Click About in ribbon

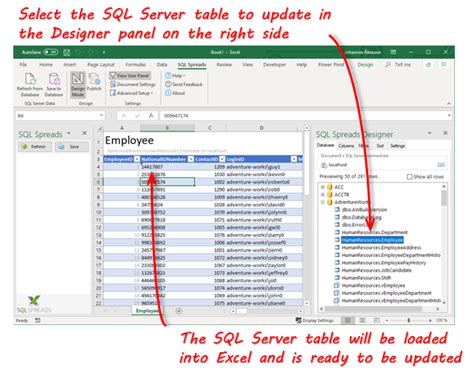coord(175,93)
